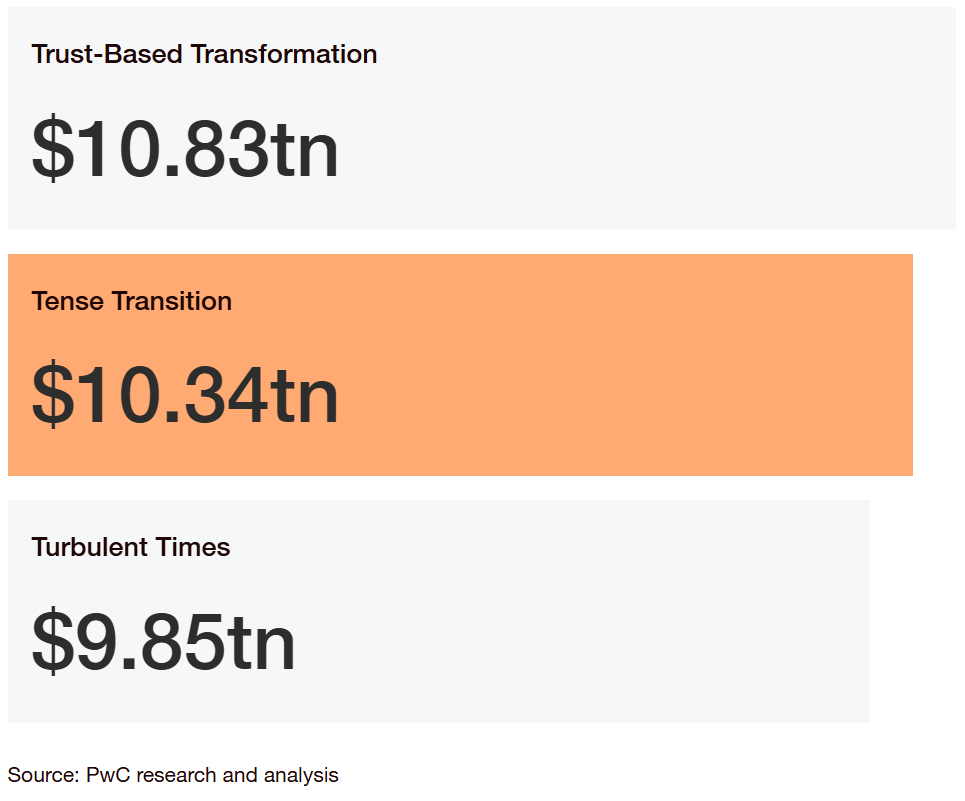Click the word Times in bottom bar

pyautogui.click(x=193, y=547)
